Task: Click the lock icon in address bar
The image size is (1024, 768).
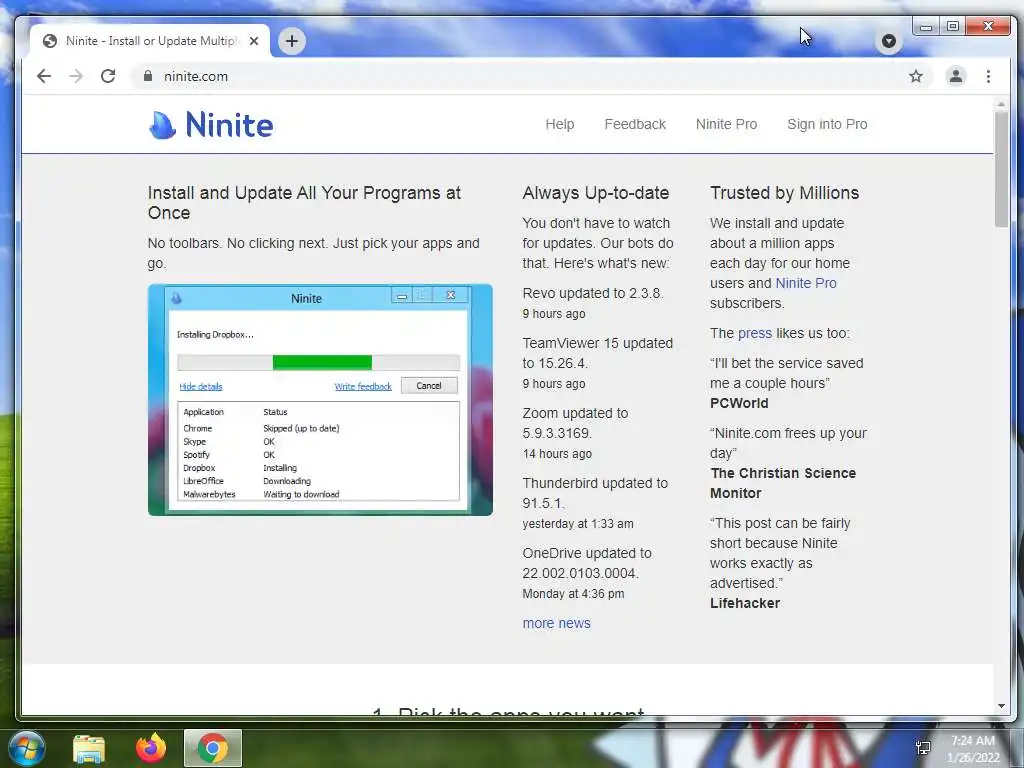Action: [148, 76]
